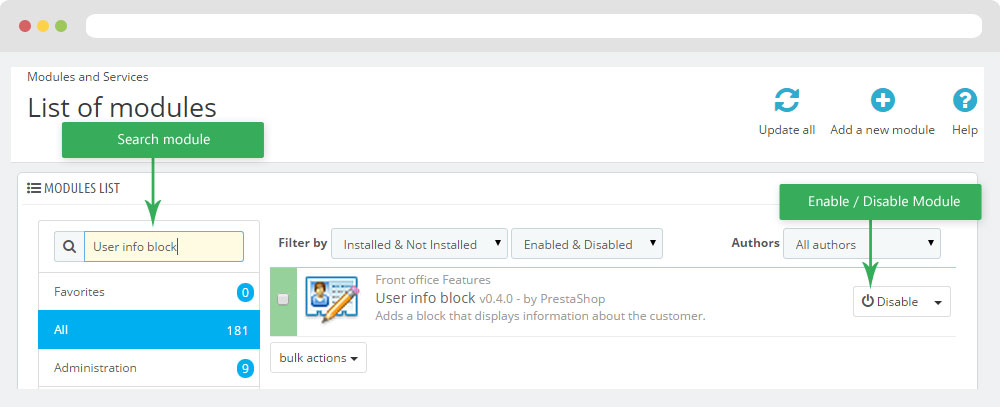The height and width of the screenshot is (407, 1000).
Task: Tick the User info block checkbox
Action: (283, 299)
